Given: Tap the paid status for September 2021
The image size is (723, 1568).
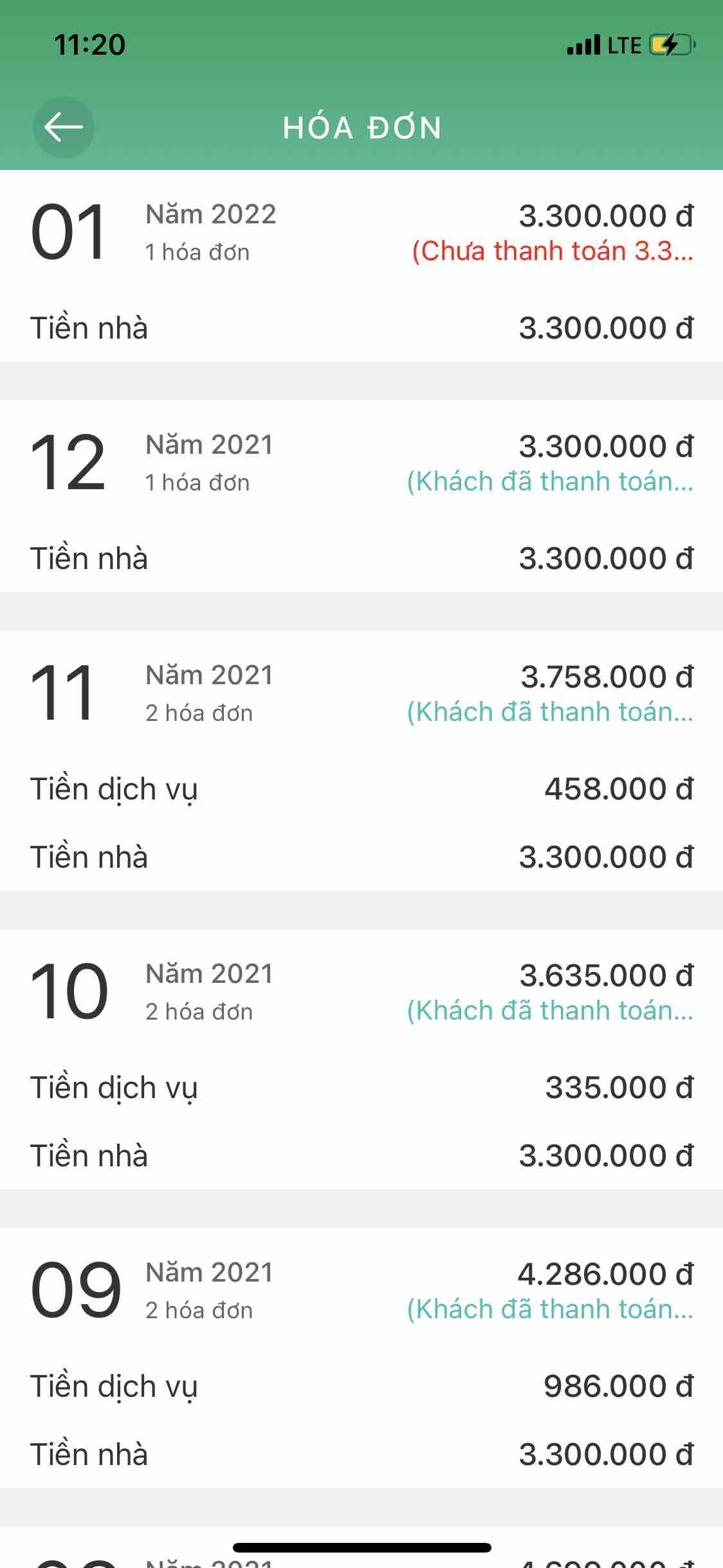Looking at the screenshot, I should [x=550, y=1309].
